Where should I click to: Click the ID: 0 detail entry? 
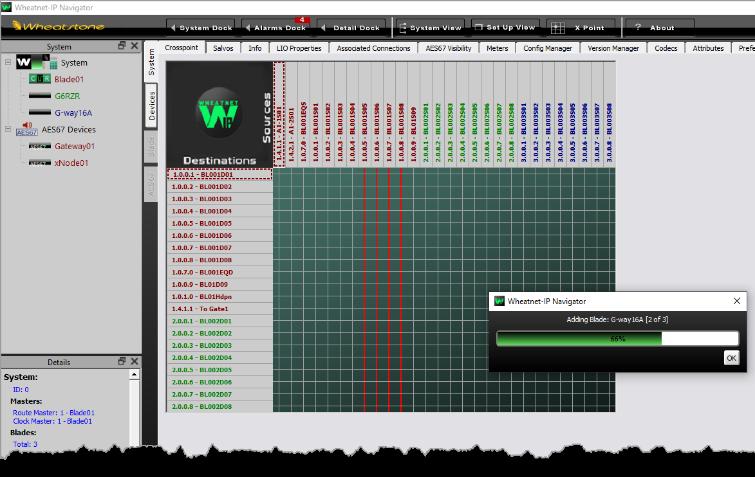click(x=21, y=389)
